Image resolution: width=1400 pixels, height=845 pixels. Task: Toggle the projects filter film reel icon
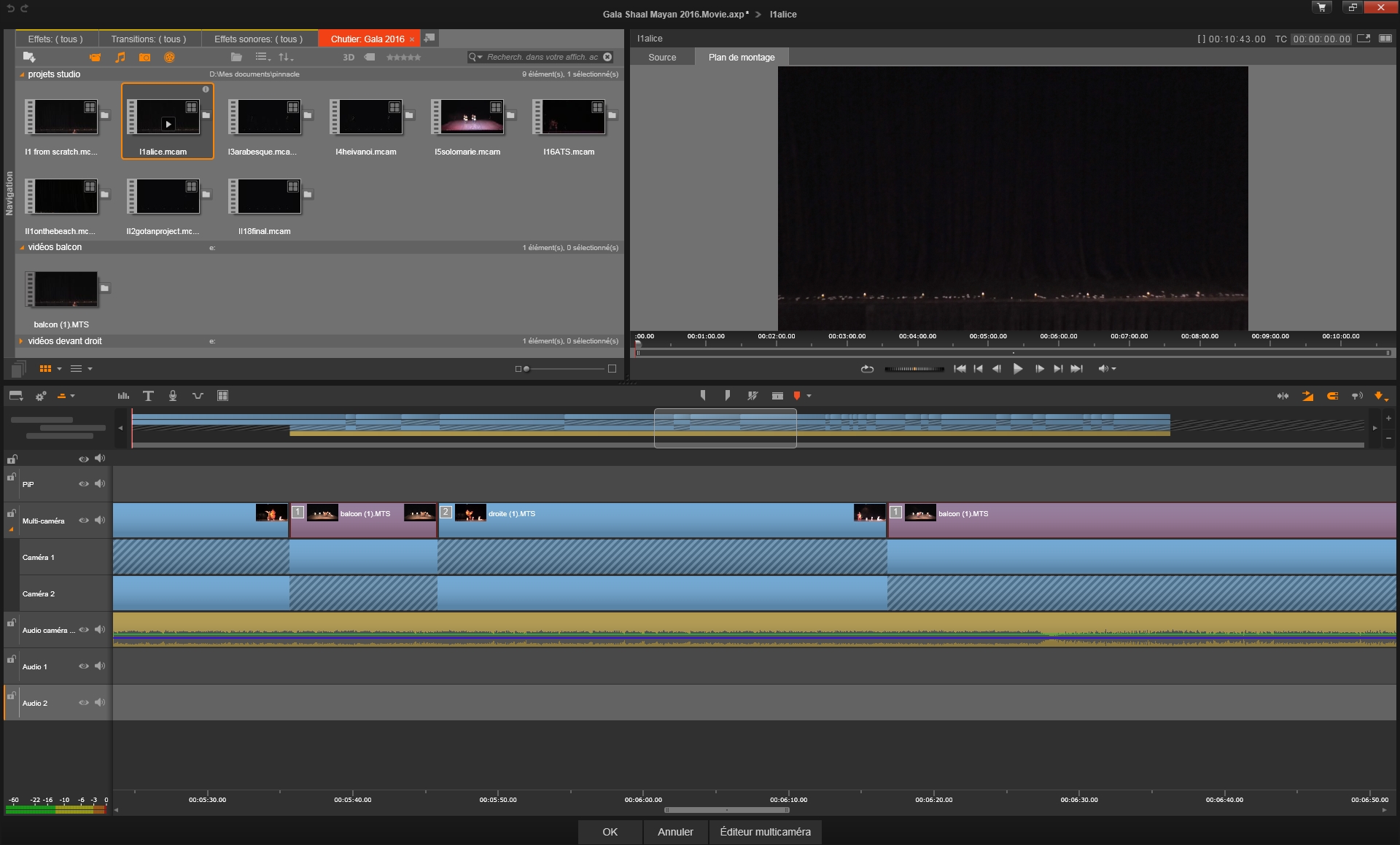[169, 57]
